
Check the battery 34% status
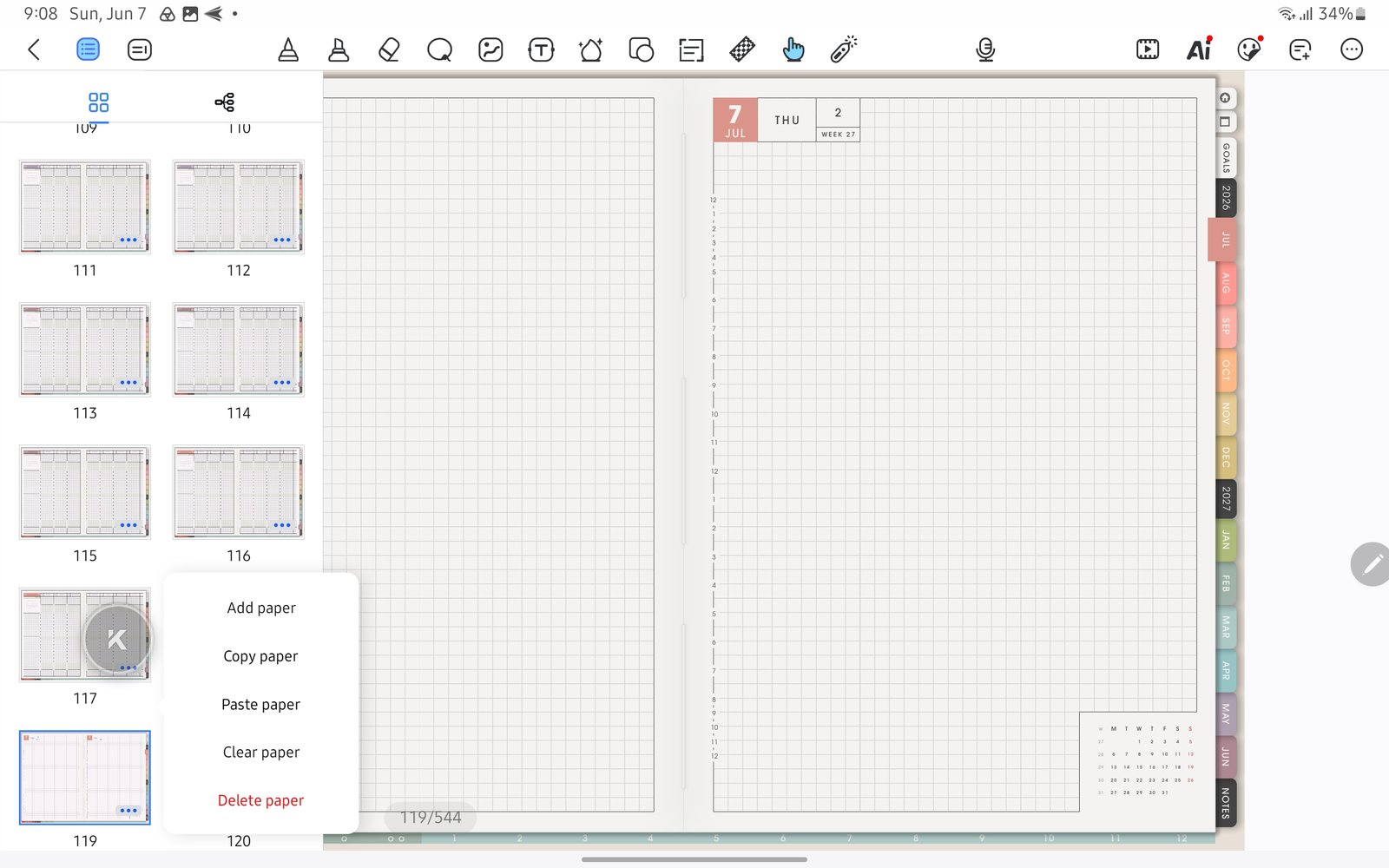click(1342, 14)
